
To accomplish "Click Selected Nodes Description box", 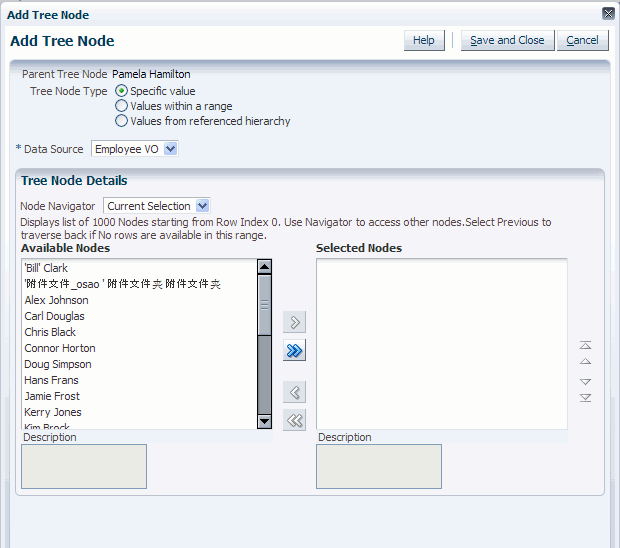I will point(379,467).
